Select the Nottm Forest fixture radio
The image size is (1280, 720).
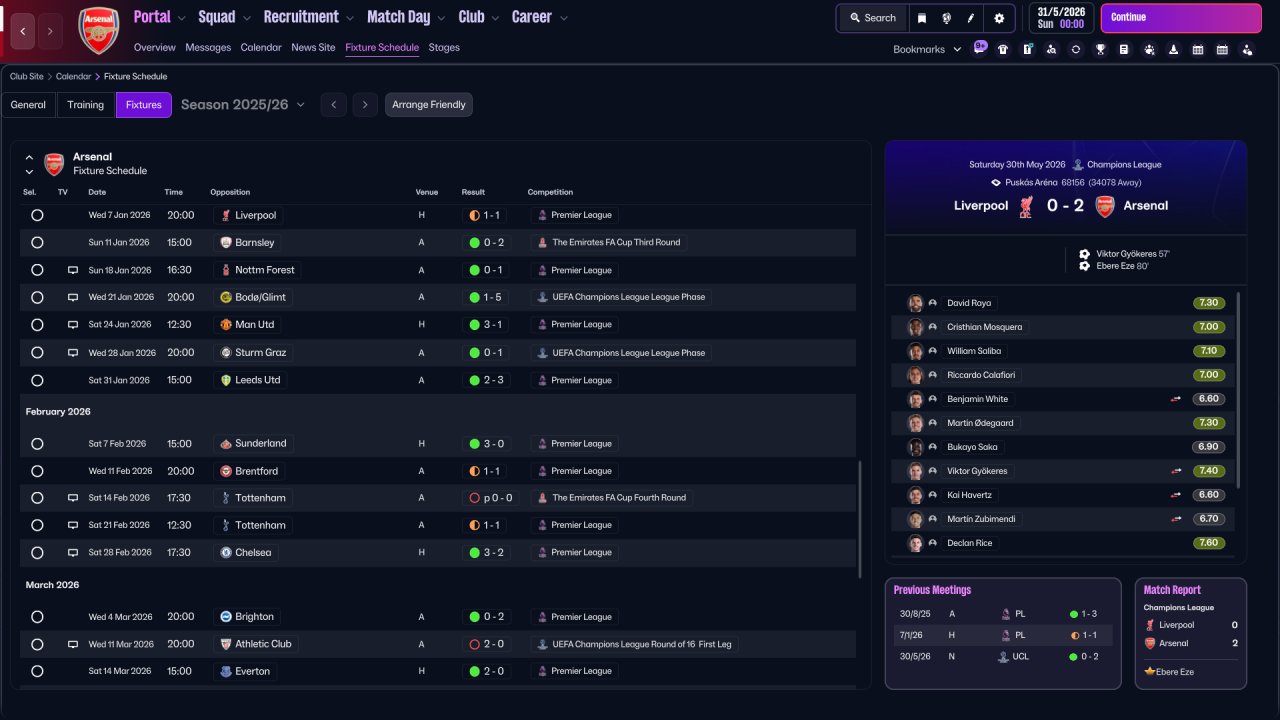pos(37,270)
